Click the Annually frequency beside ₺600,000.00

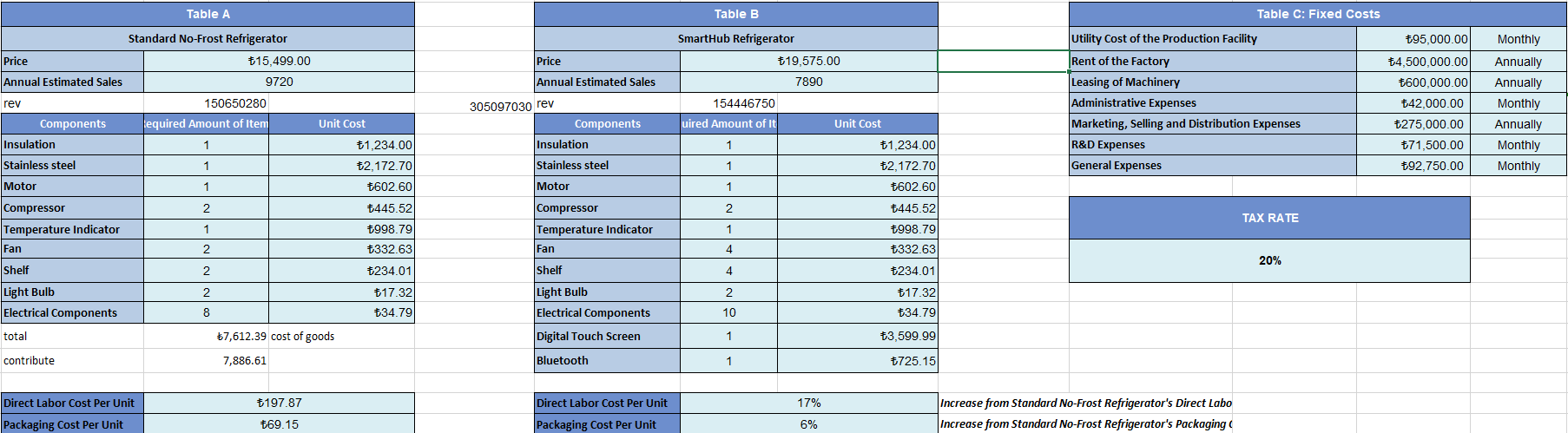point(1518,82)
